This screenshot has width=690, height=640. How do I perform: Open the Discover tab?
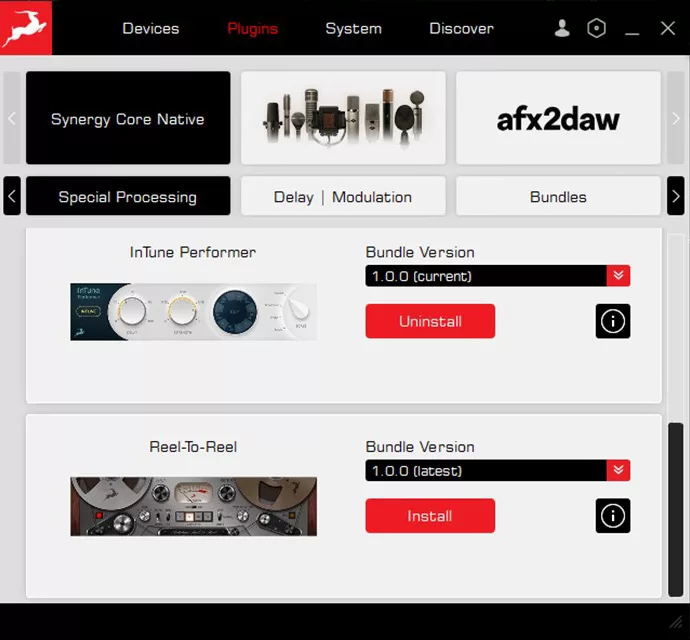(x=461, y=28)
